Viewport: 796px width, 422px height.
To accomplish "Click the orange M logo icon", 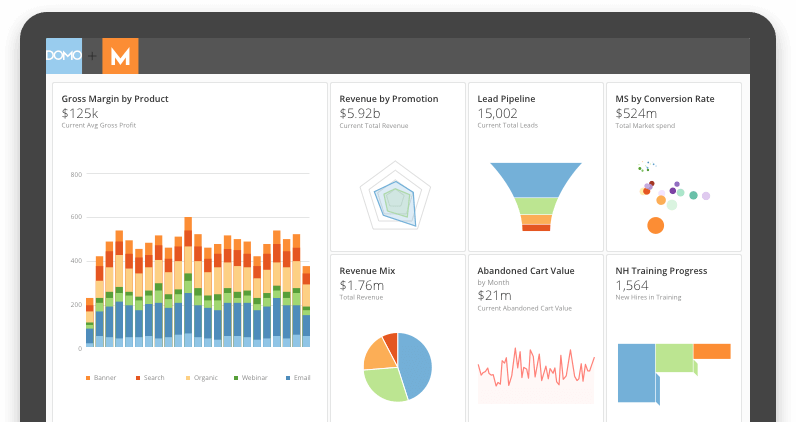I will [120, 56].
